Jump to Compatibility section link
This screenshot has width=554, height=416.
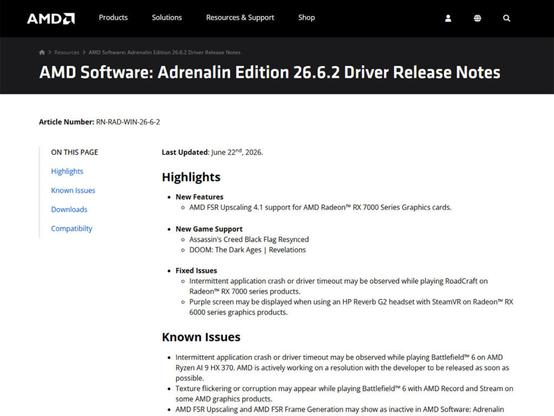coord(72,229)
